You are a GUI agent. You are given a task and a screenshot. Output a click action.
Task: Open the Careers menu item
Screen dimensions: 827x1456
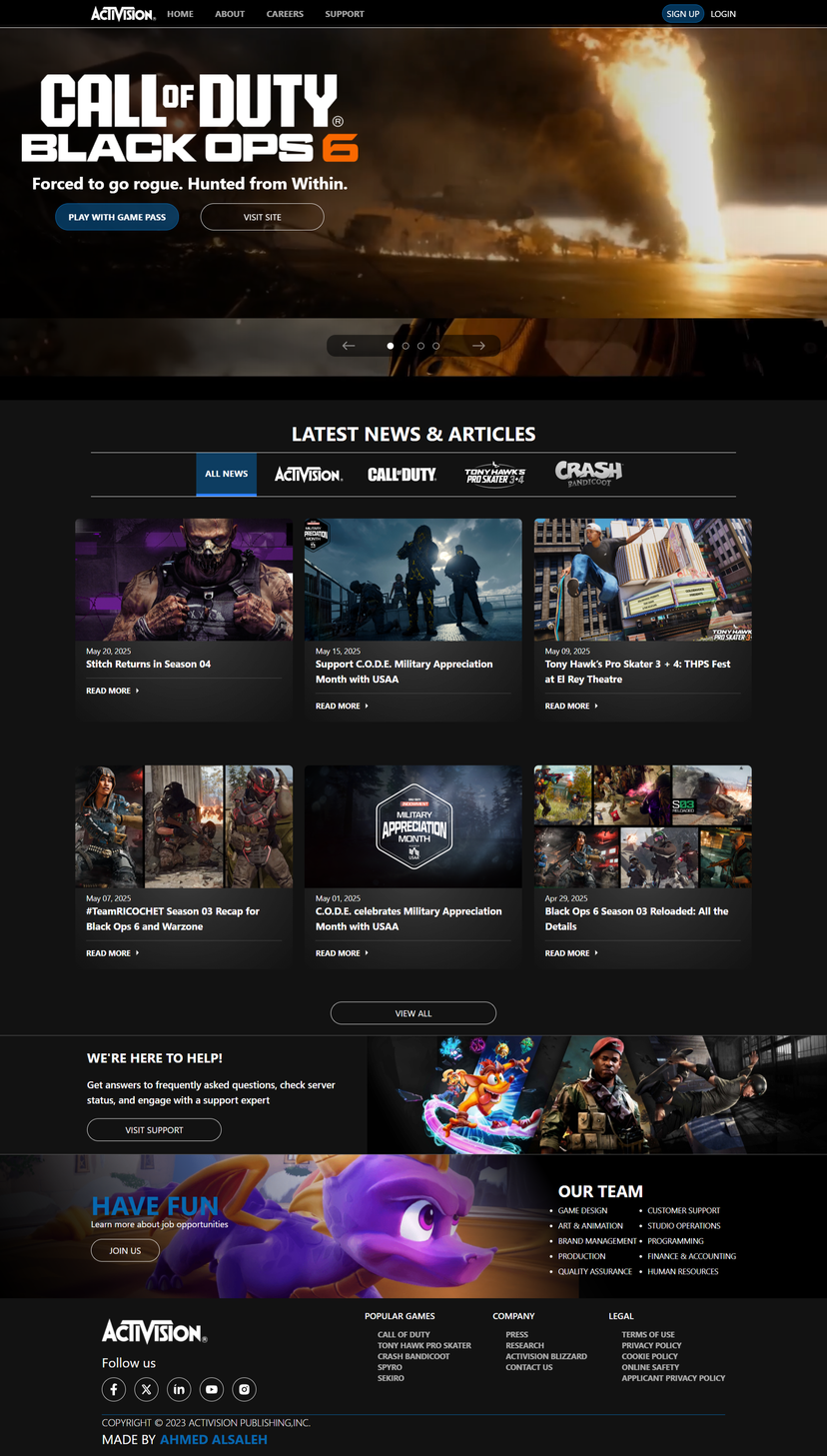click(285, 14)
